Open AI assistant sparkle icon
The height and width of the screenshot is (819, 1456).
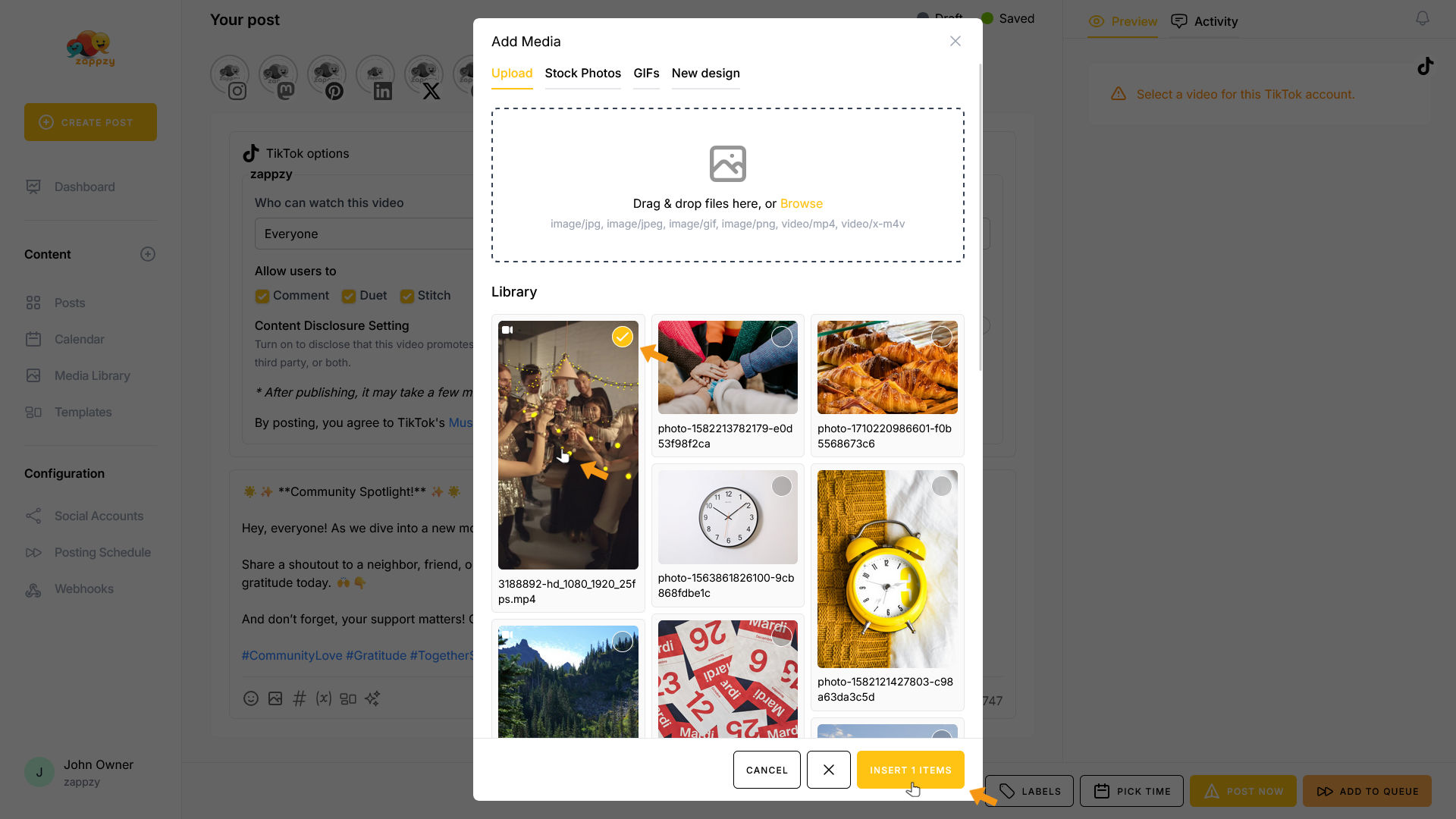372,698
